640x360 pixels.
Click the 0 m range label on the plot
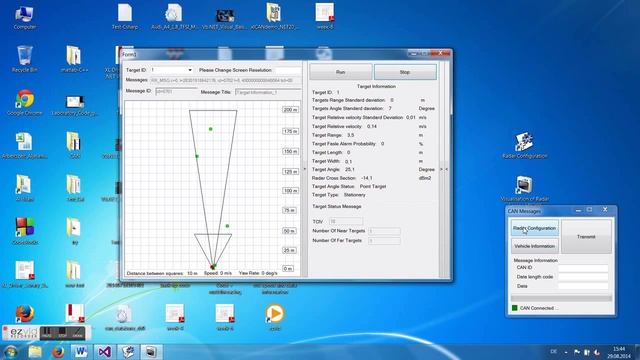point(288,269)
